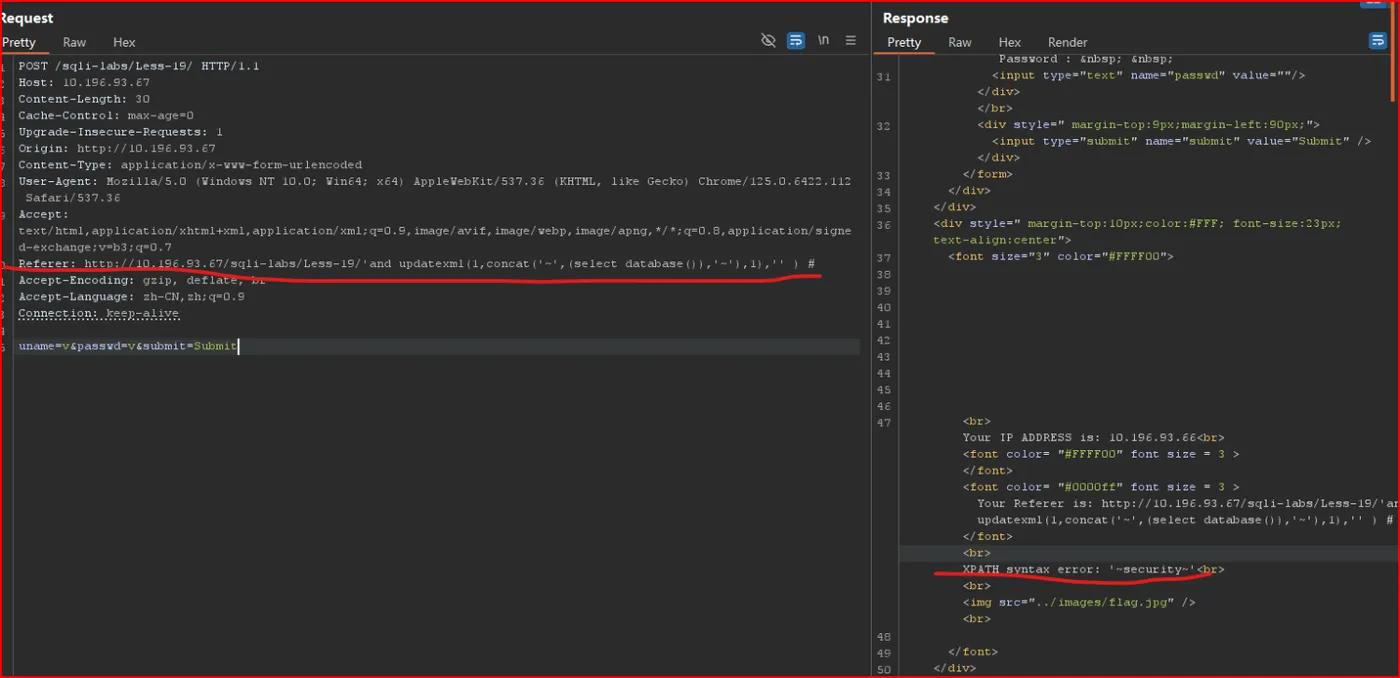
Task: Click the input name="passwd" response line
Action: tap(1148, 75)
